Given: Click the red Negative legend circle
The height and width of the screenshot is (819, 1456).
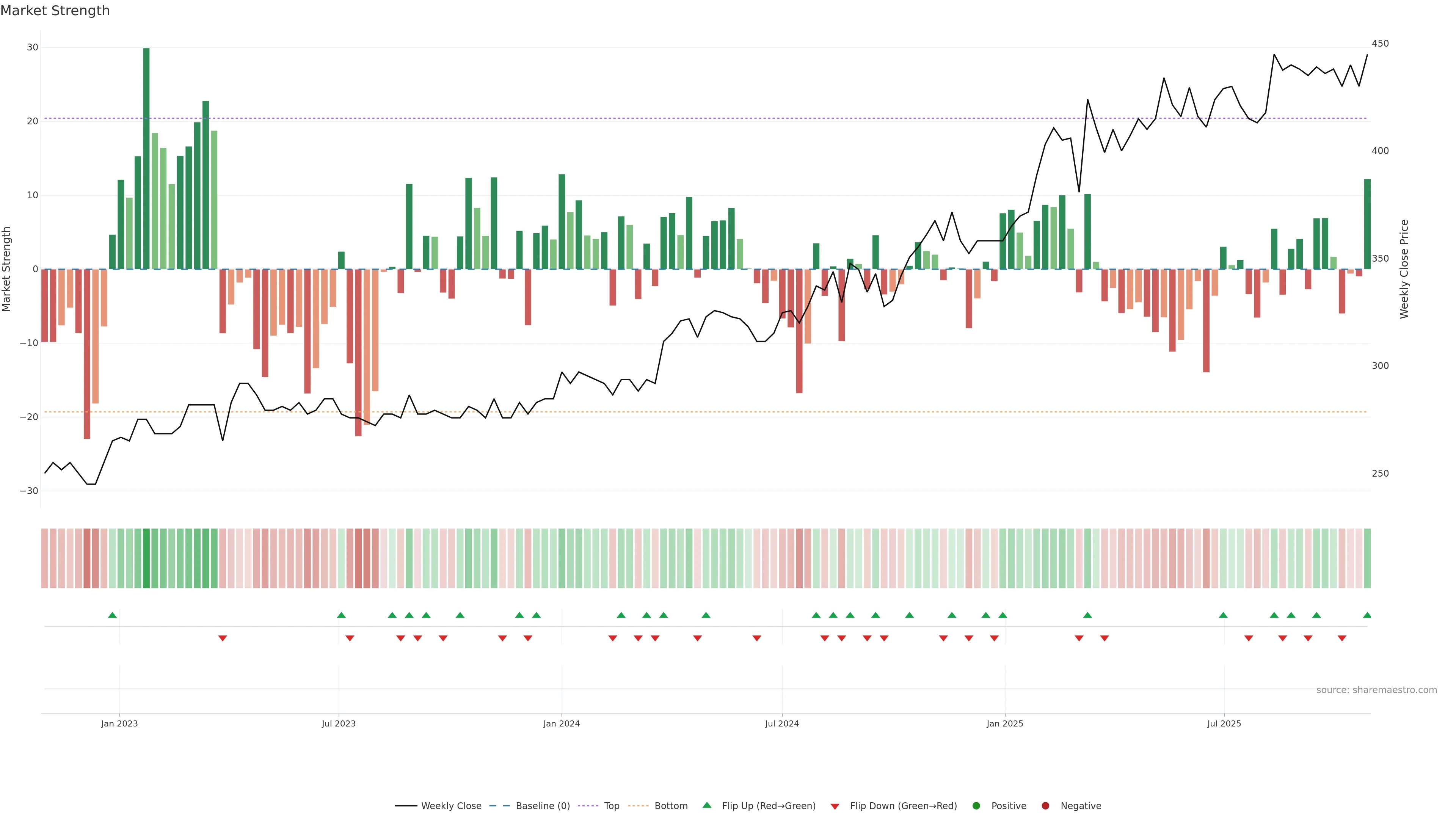Looking at the screenshot, I should click(x=1045, y=805).
